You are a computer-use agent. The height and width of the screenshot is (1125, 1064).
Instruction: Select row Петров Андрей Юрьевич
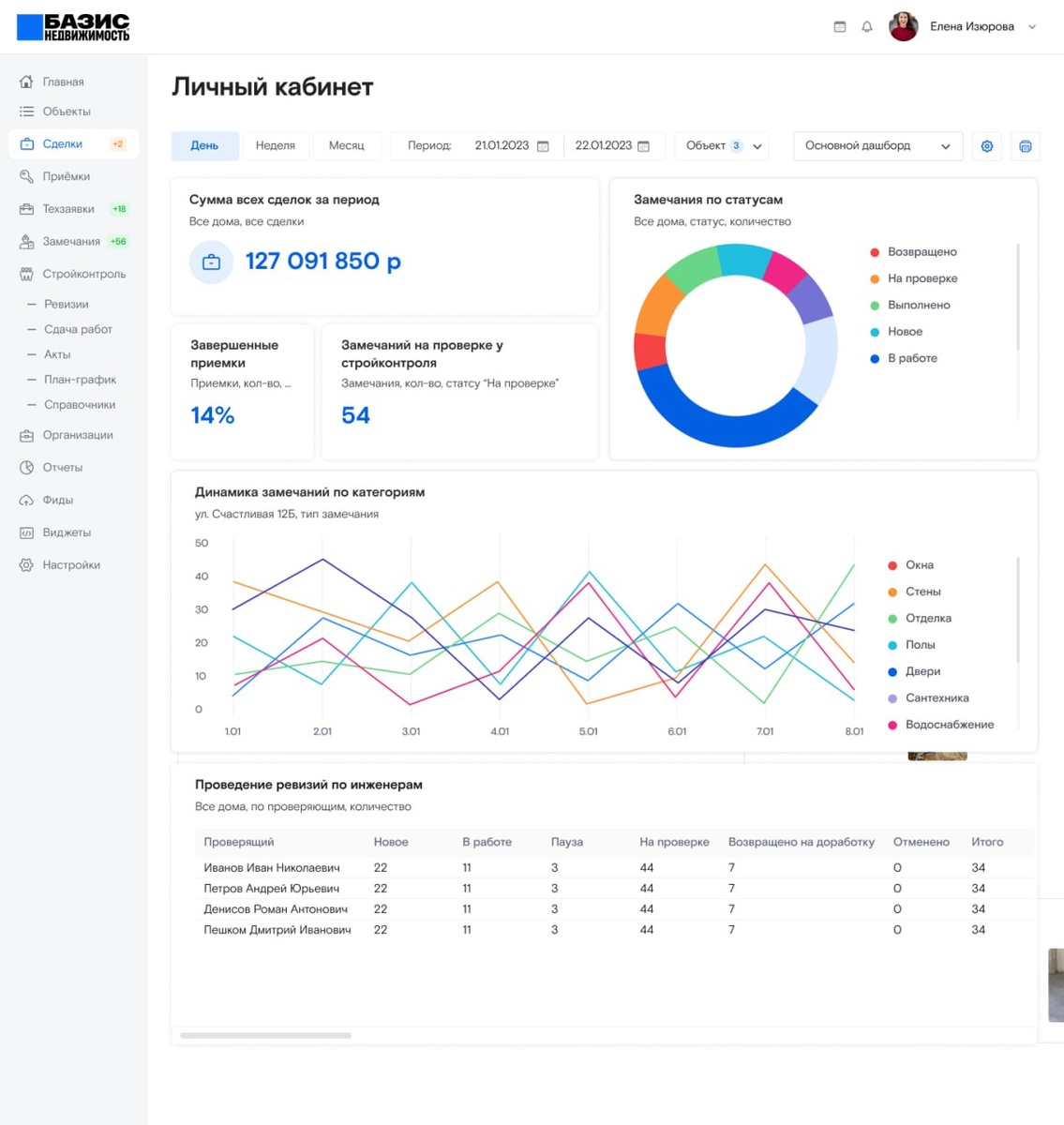[614, 889]
